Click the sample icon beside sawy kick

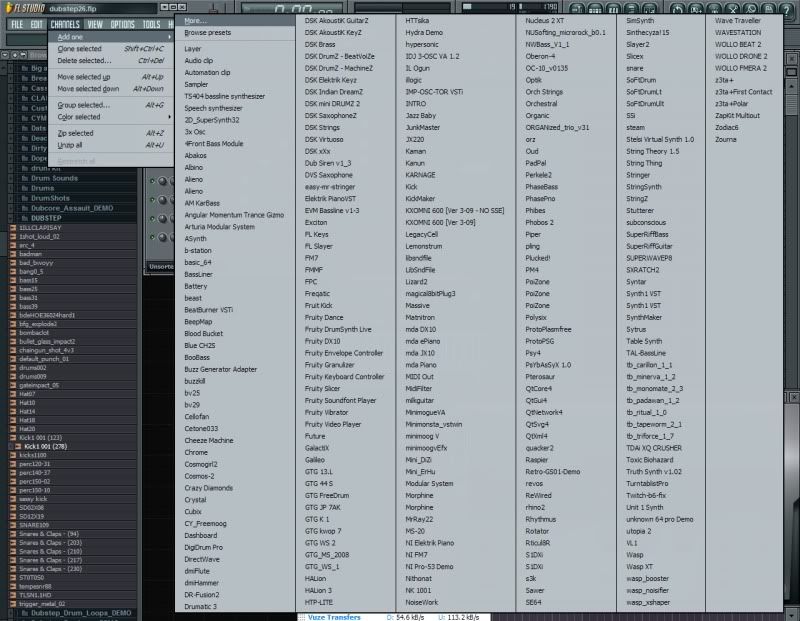click(x=13, y=499)
